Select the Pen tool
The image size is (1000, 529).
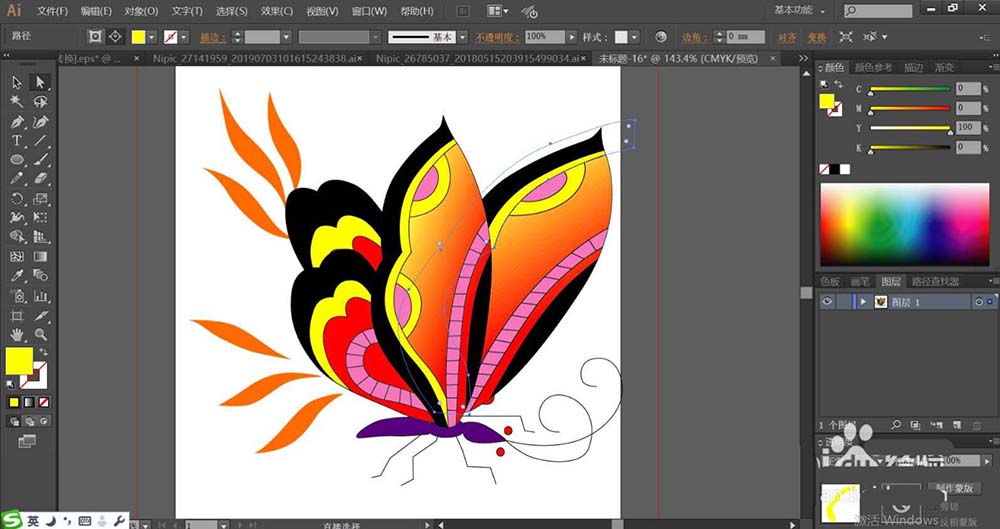click(x=17, y=121)
